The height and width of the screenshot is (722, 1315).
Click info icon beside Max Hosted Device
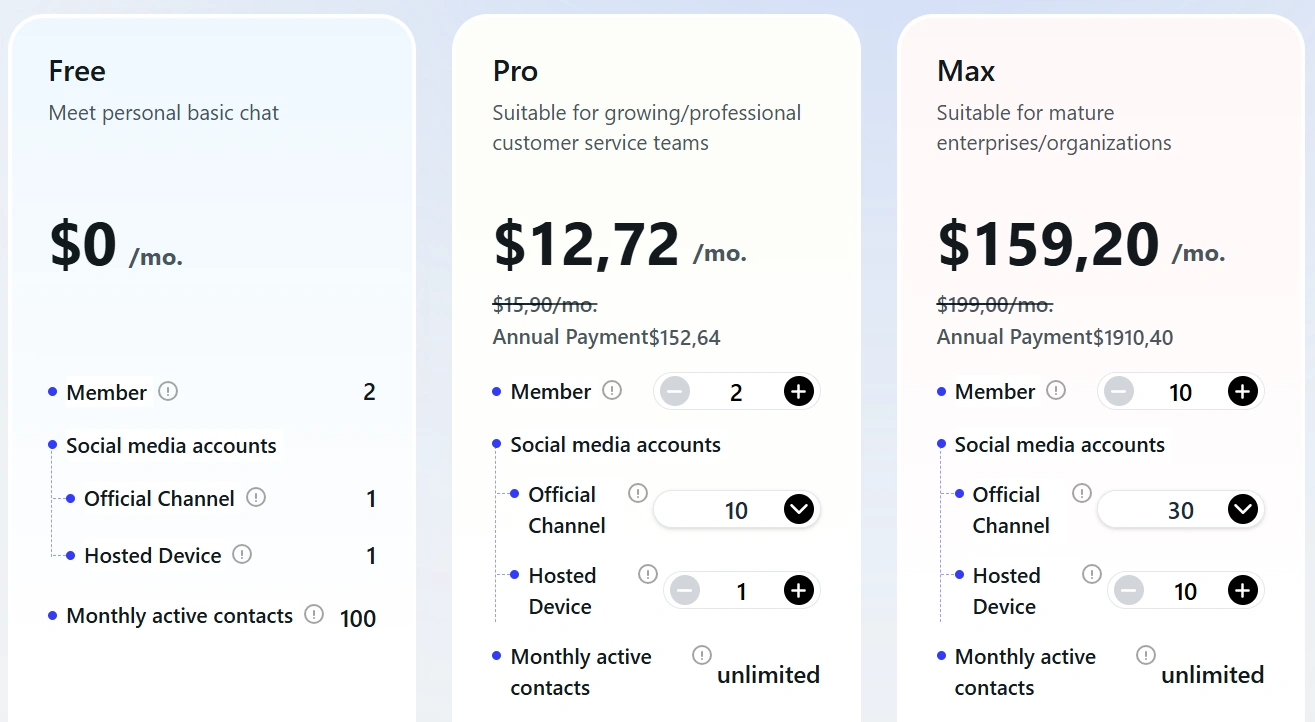pos(1092,574)
